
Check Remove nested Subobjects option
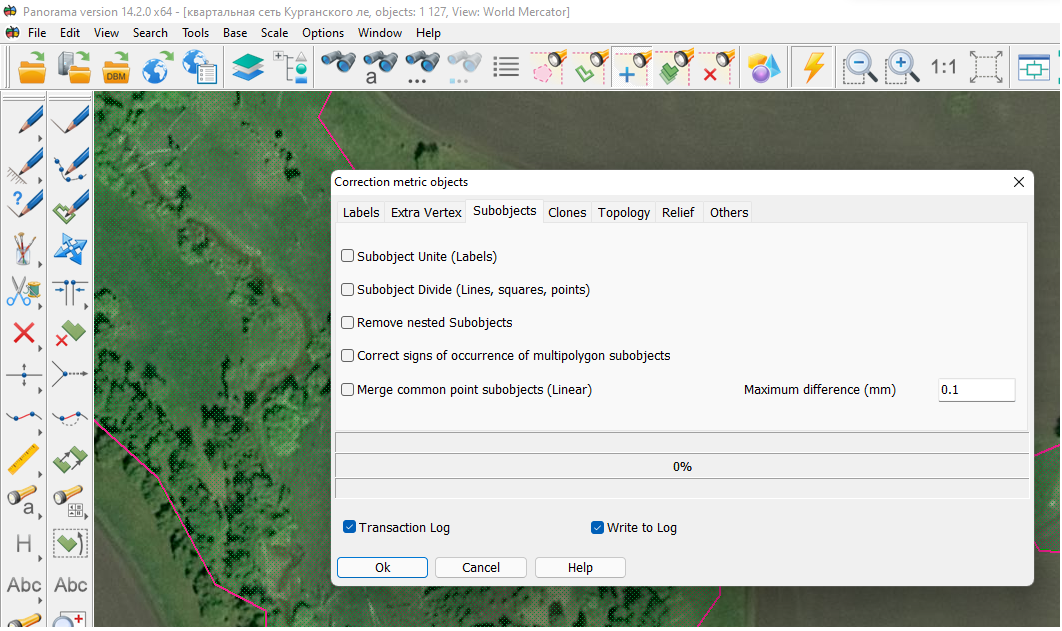pyautogui.click(x=348, y=323)
